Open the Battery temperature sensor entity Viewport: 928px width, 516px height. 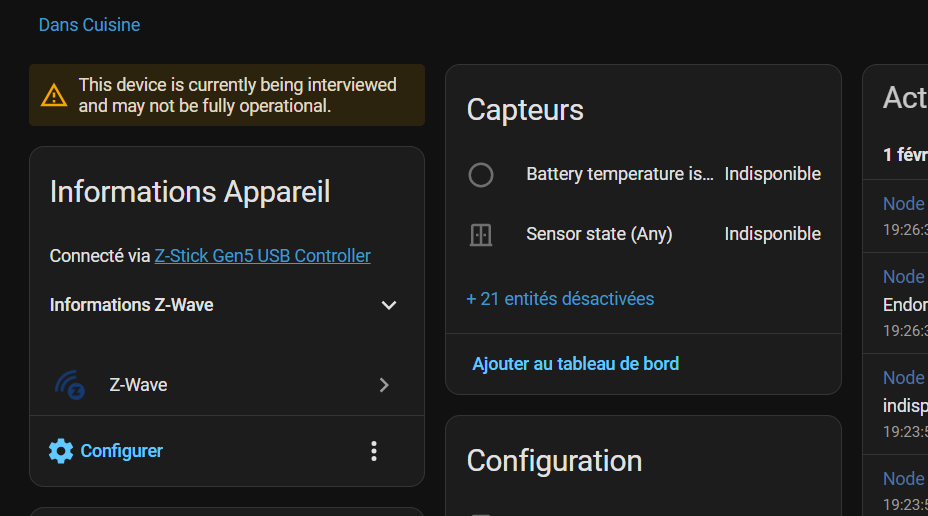[x=620, y=174]
